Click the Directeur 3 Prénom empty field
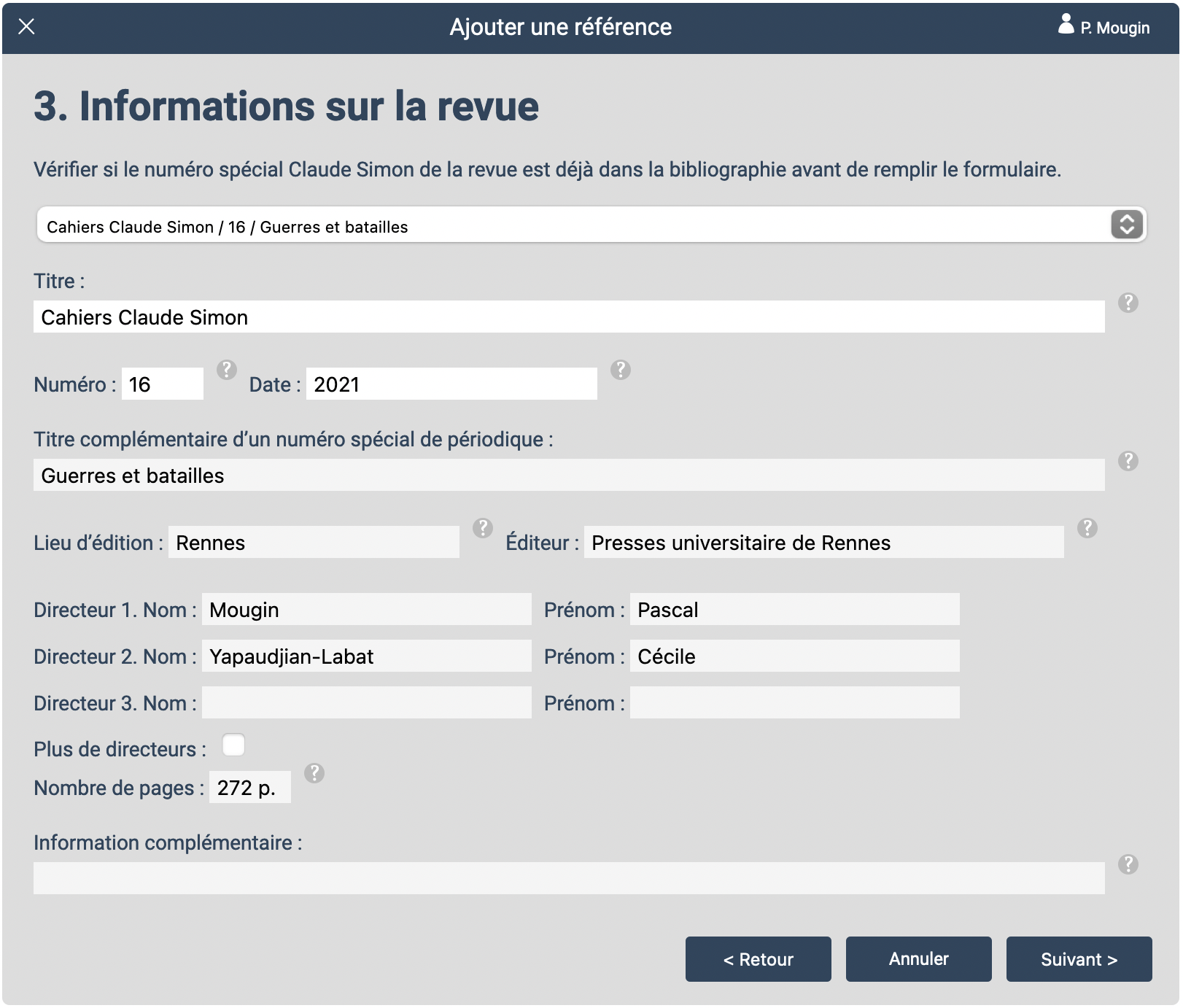Viewport: 1183px width, 1008px height. pos(794,703)
